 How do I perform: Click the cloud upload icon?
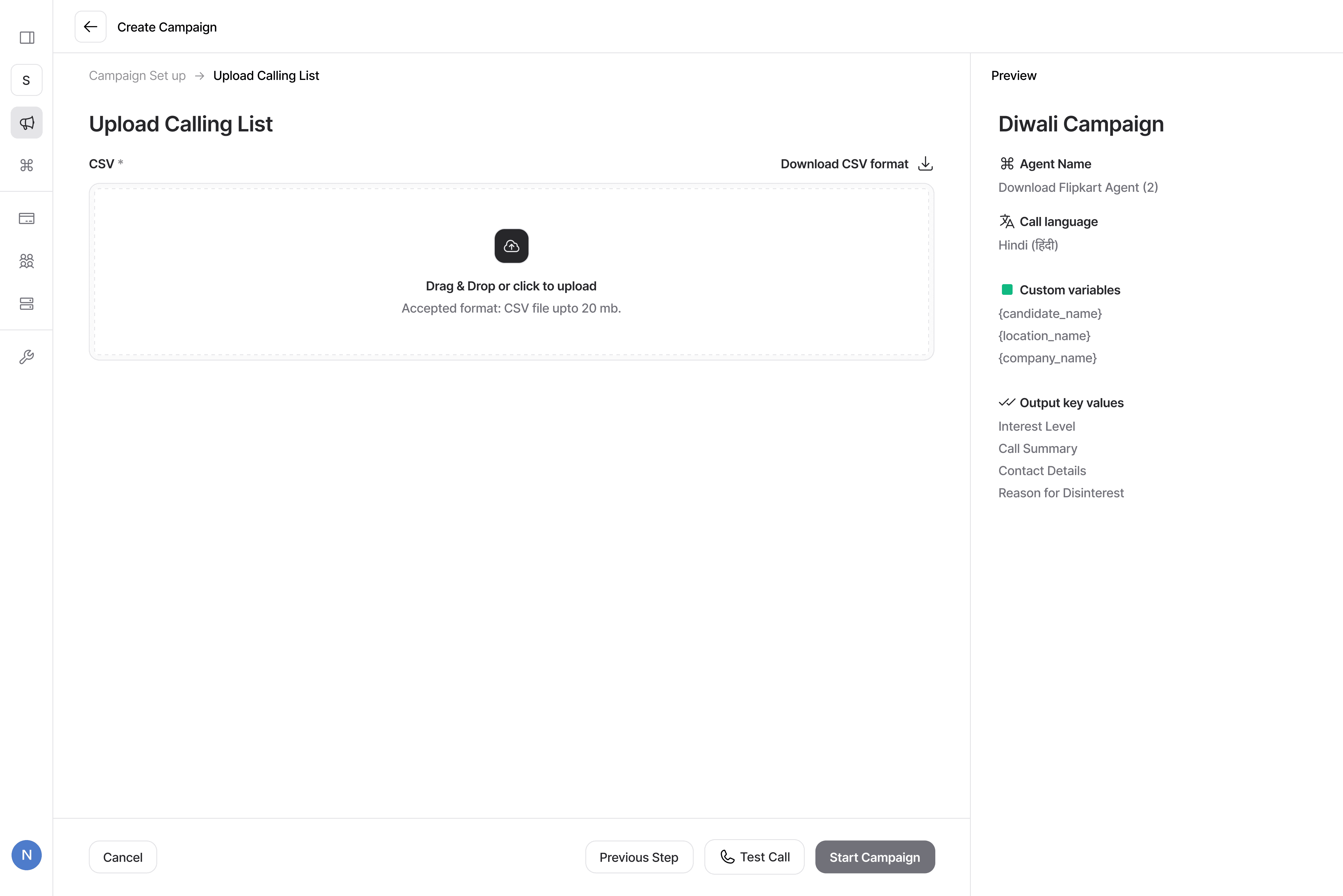(511, 246)
